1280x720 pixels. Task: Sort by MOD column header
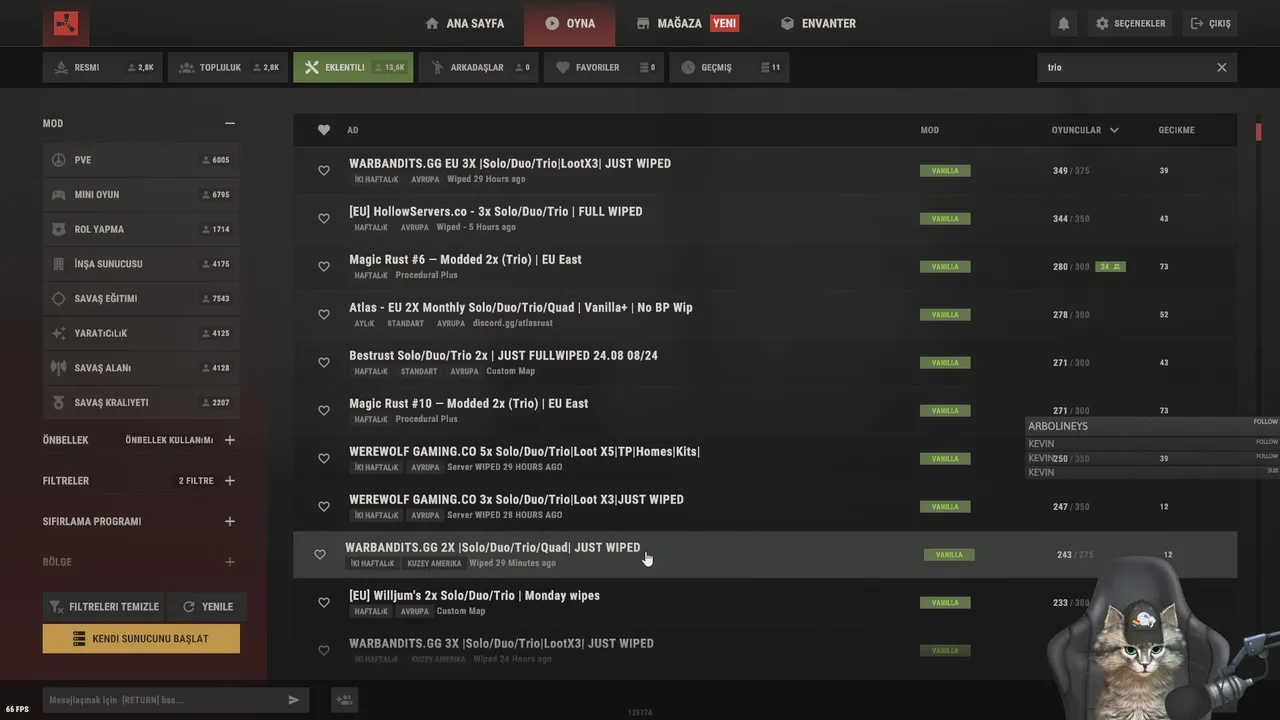pyautogui.click(x=930, y=130)
